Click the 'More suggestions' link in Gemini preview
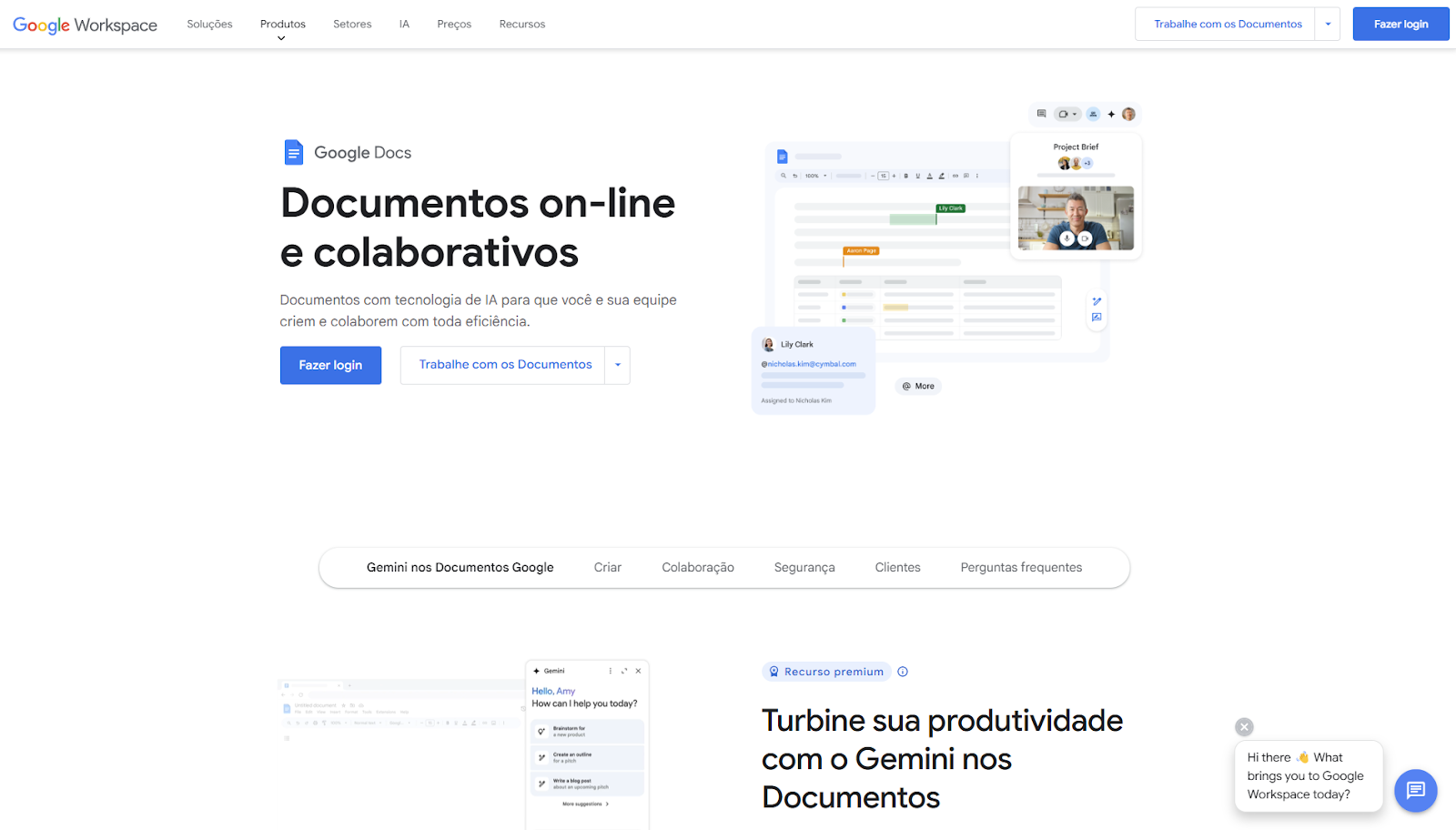 (586, 804)
